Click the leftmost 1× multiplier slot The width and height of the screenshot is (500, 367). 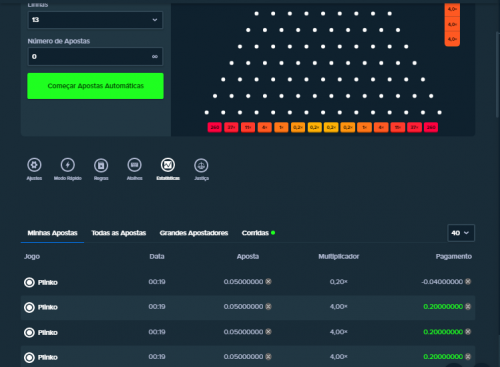[281, 127]
